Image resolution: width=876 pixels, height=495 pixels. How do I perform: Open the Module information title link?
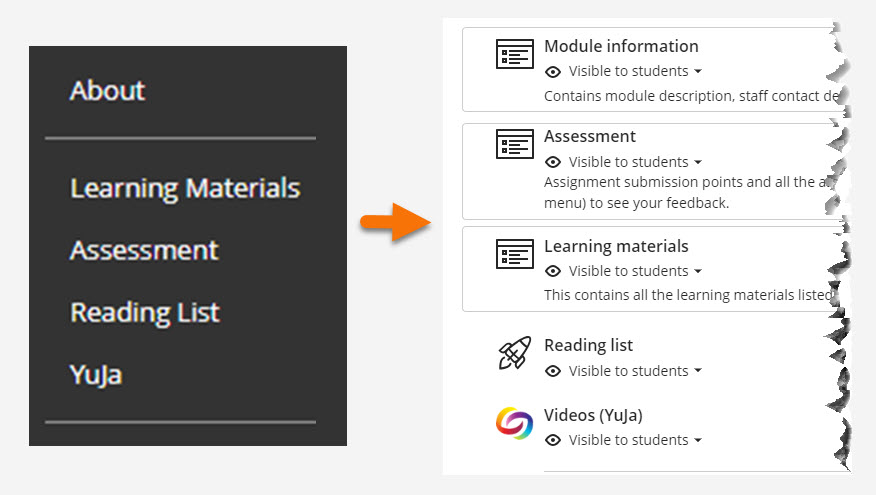click(621, 46)
